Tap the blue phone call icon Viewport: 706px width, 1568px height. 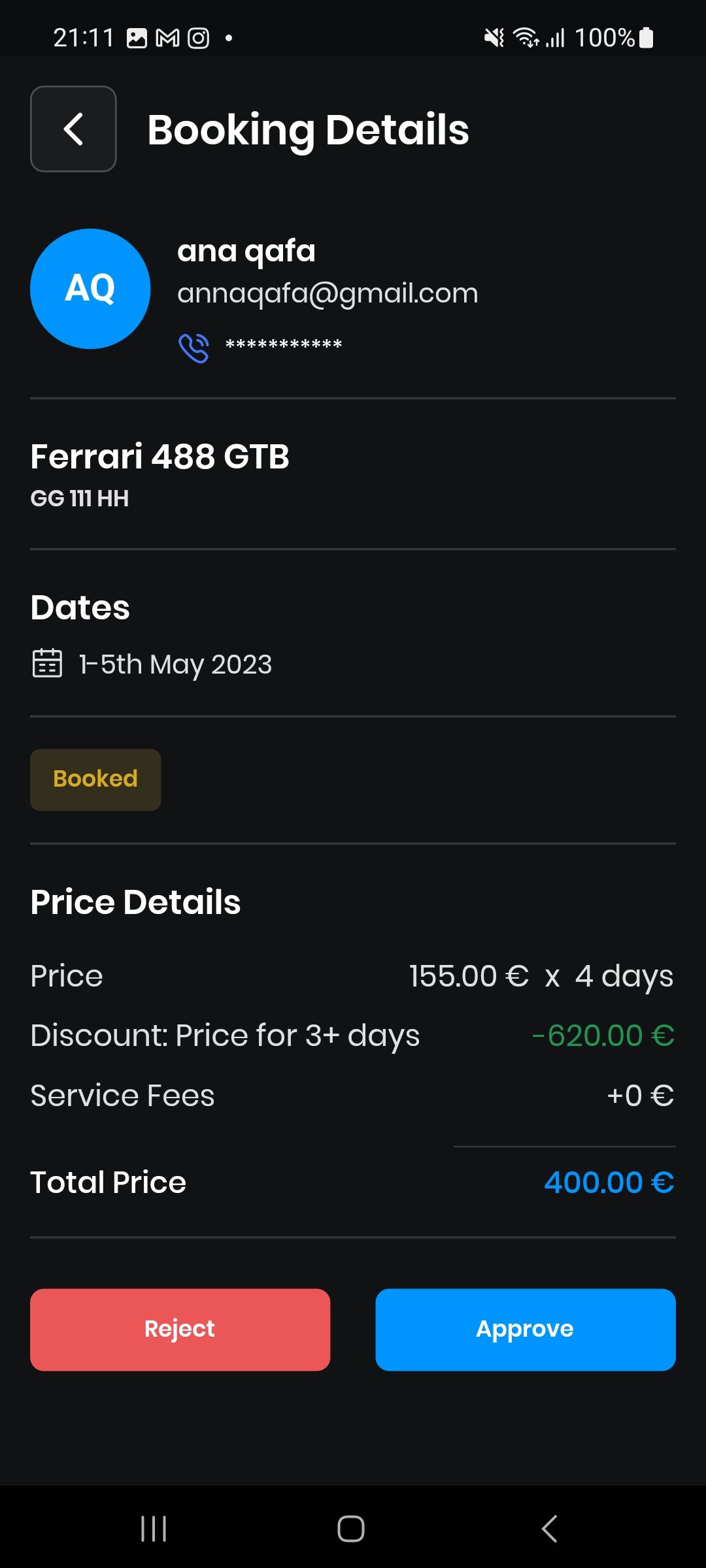point(193,348)
